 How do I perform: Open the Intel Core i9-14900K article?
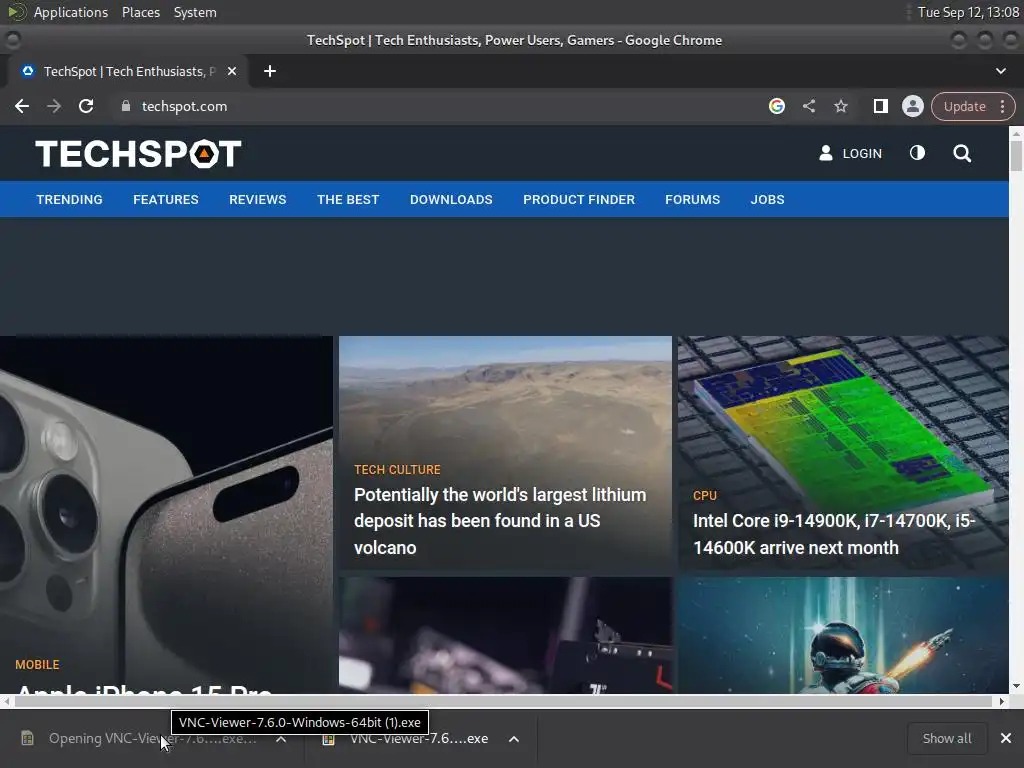click(x=834, y=534)
